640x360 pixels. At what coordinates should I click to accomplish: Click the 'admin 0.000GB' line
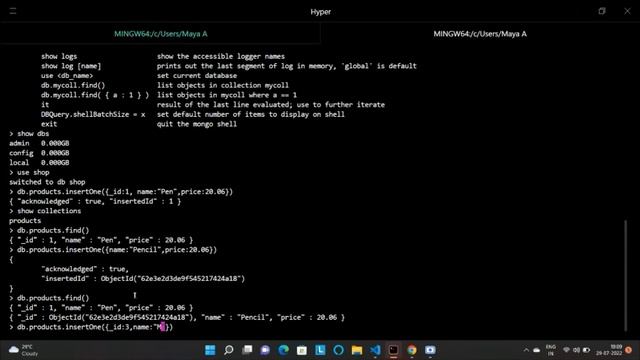tap(39, 143)
